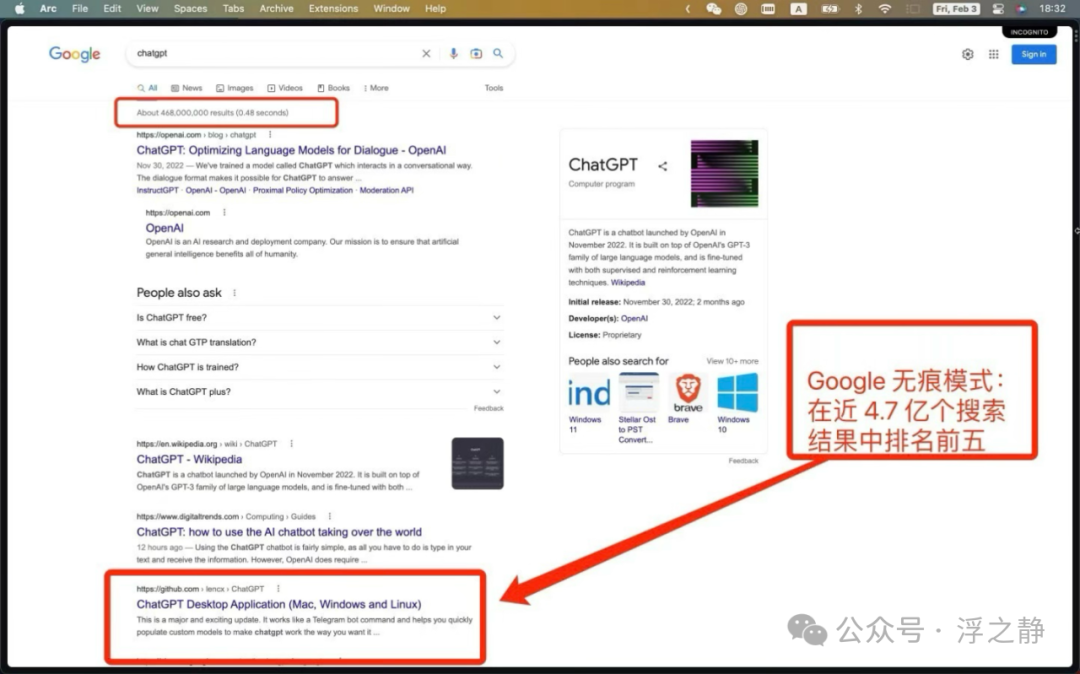The image size is (1080, 674).
Task: Start a voice search with the microphone icon
Action: click(x=453, y=54)
